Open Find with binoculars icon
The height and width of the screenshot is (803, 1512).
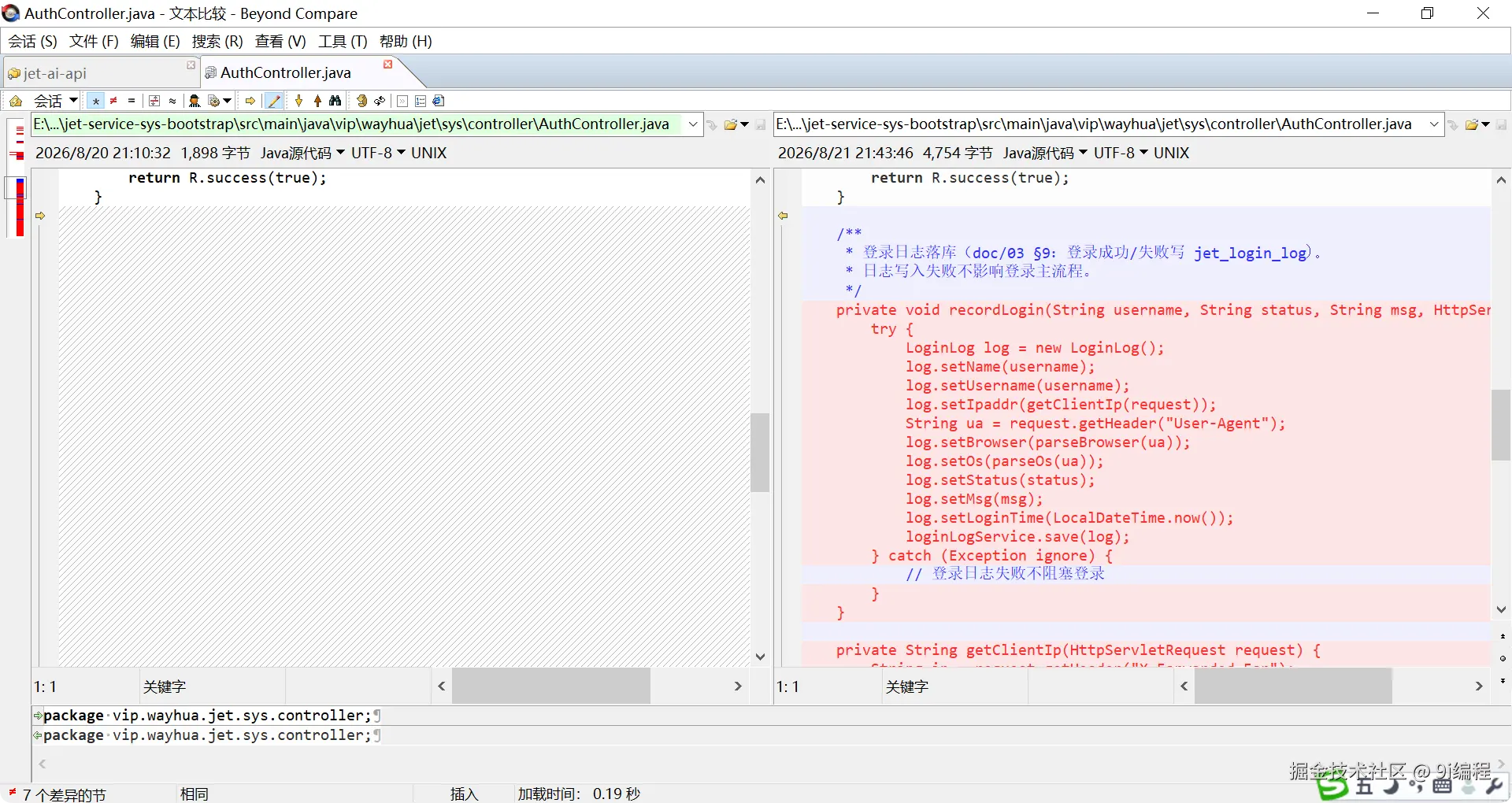tap(335, 101)
